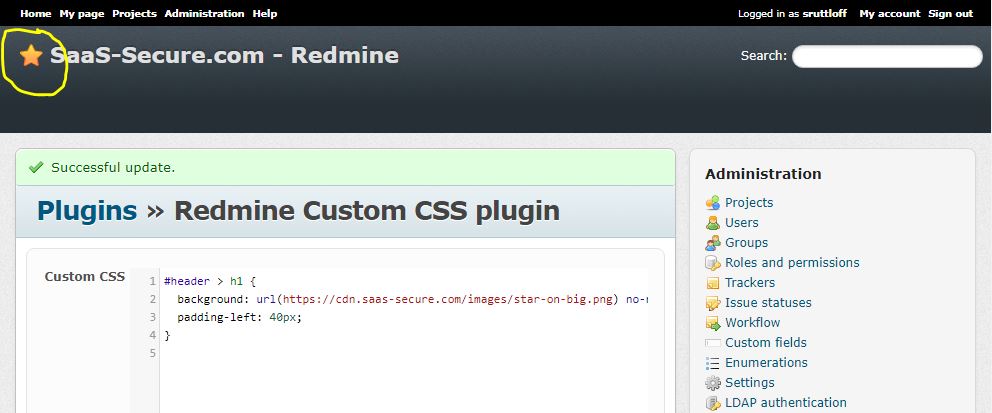Open Custom fields link
Screen dimensions: 992x413
click(766, 343)
